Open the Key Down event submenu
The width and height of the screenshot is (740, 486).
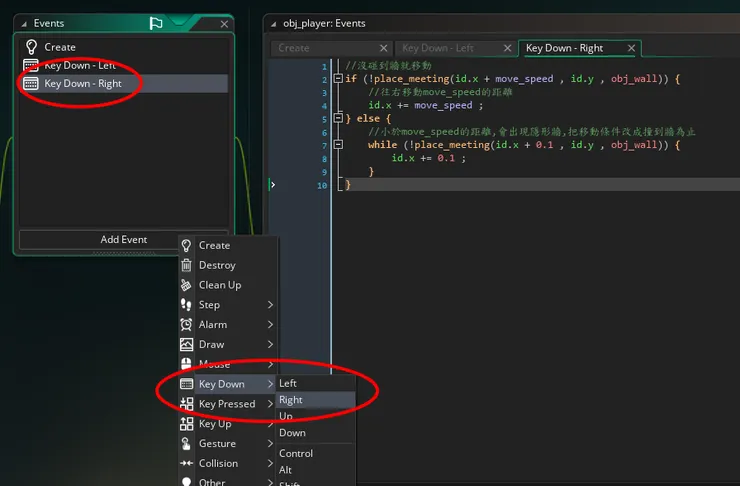[x=228, y=384]
